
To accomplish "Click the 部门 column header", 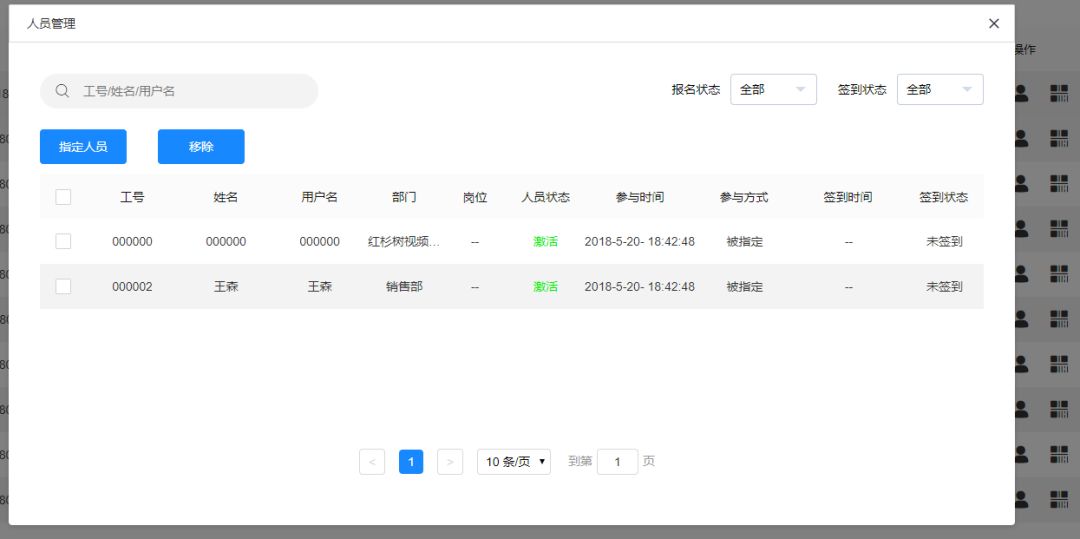I will point(404,197).
